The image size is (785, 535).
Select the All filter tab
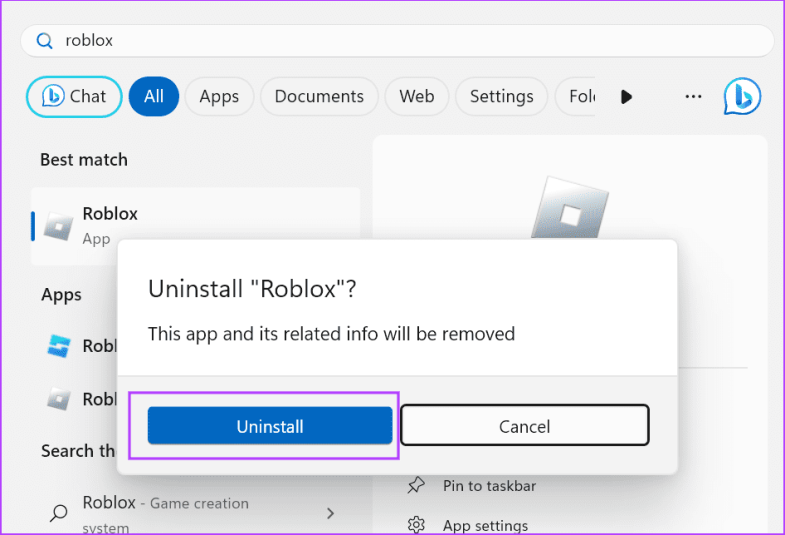coord(153,97)
